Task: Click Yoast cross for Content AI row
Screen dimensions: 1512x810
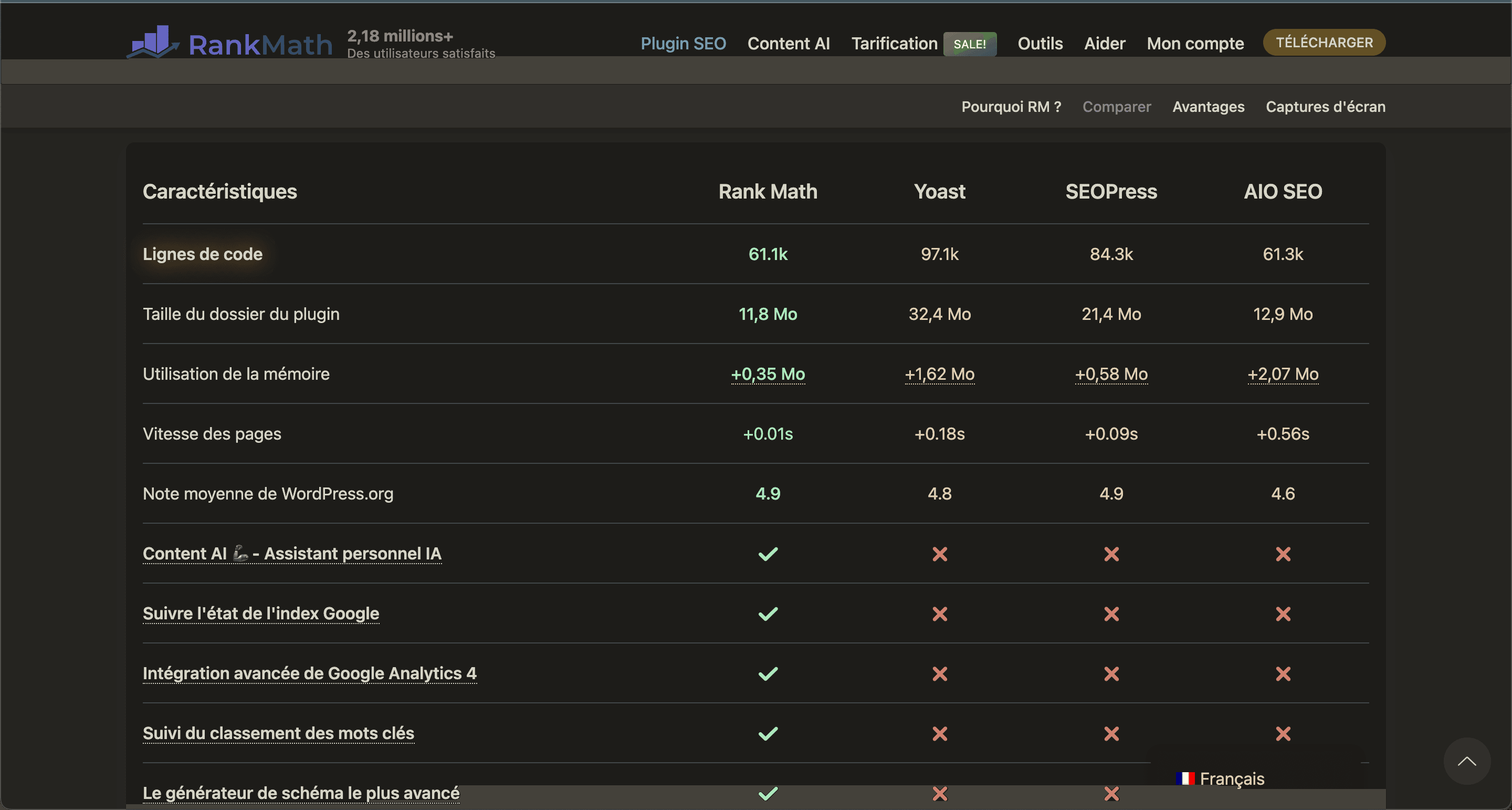Action: pyautogui.click(x=940, y=554)
